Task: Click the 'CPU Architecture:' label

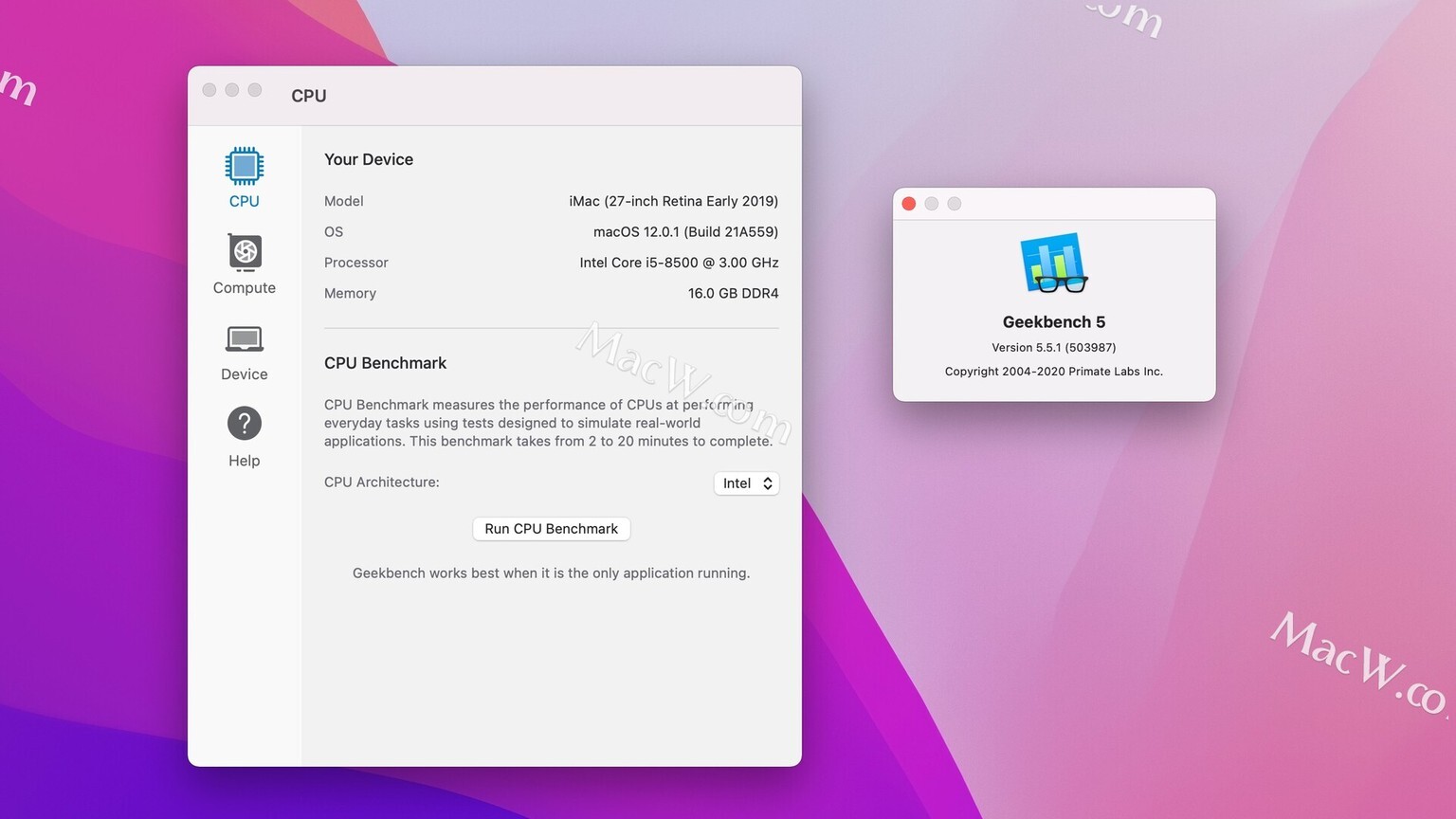Action: click(x=382, y=482)
